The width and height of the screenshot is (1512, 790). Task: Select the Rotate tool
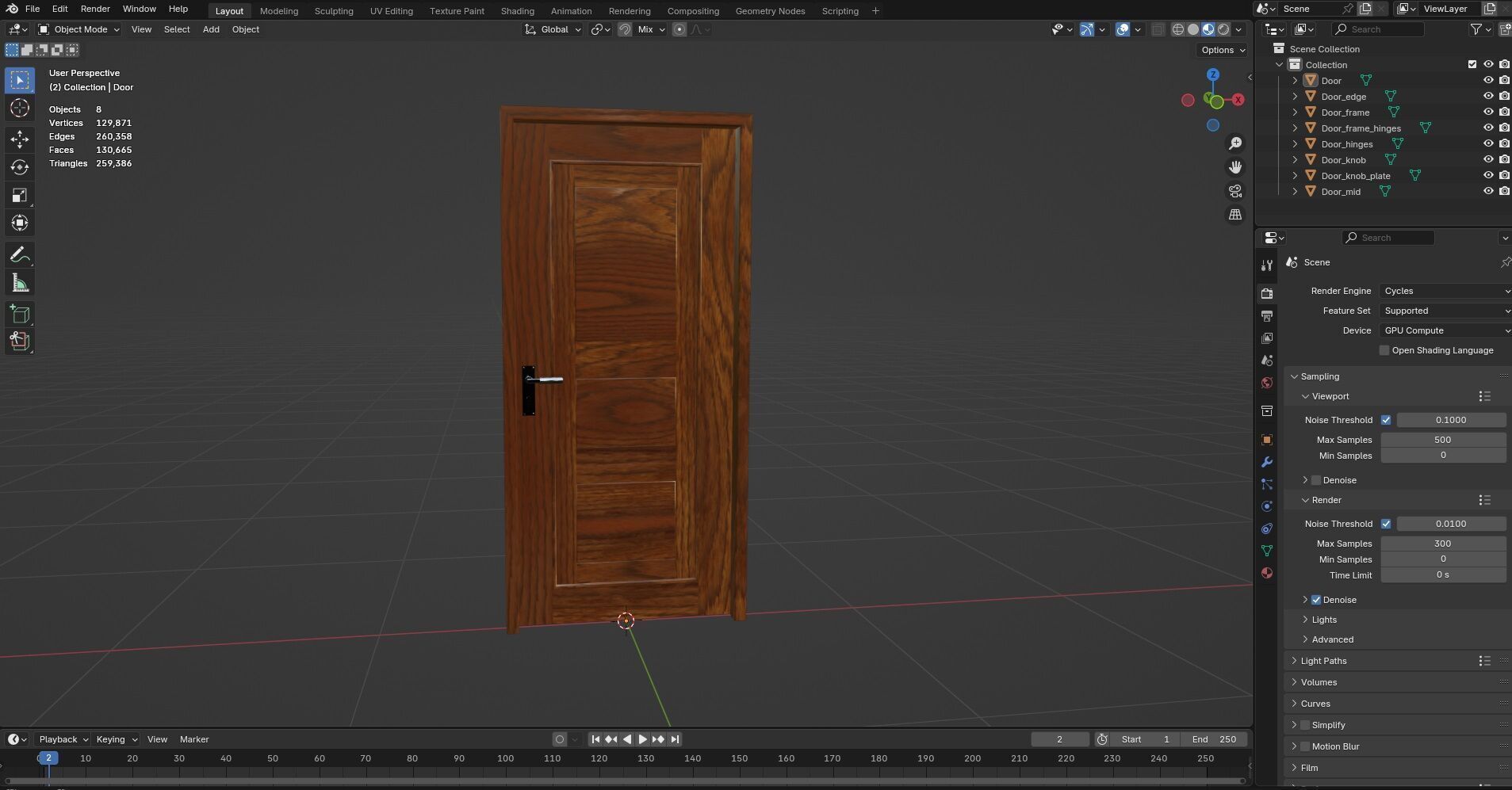click(20, 167)
